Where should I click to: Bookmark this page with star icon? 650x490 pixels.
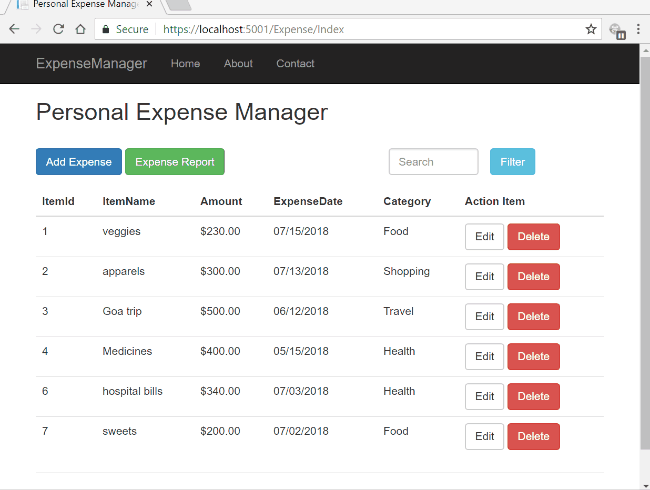[x=591, y=29]
